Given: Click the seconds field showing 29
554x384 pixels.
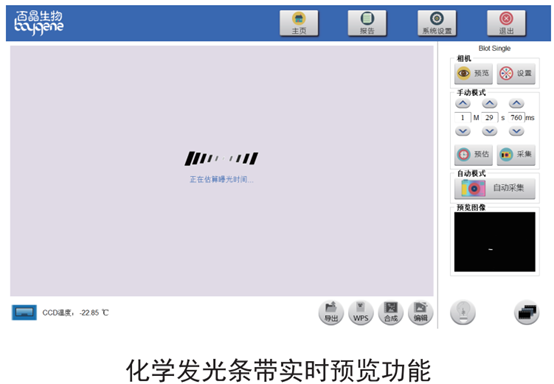Looking at the screenshot, I should 489,118.
